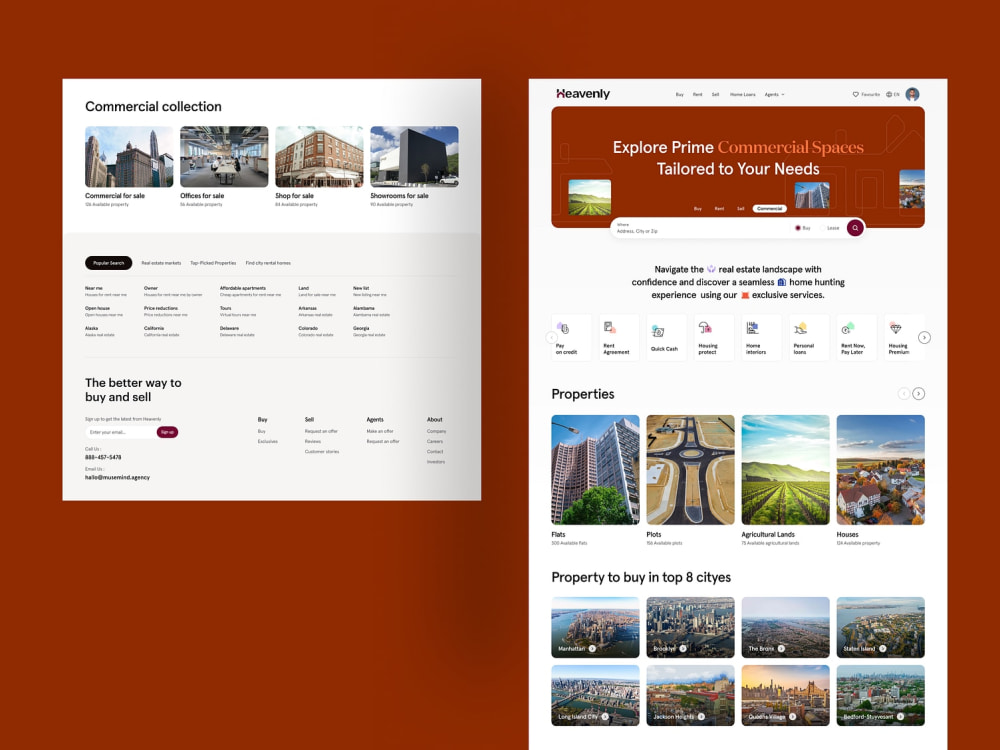Select the Home interiors service icon
1000x750 pixels.
click(753, 328)
